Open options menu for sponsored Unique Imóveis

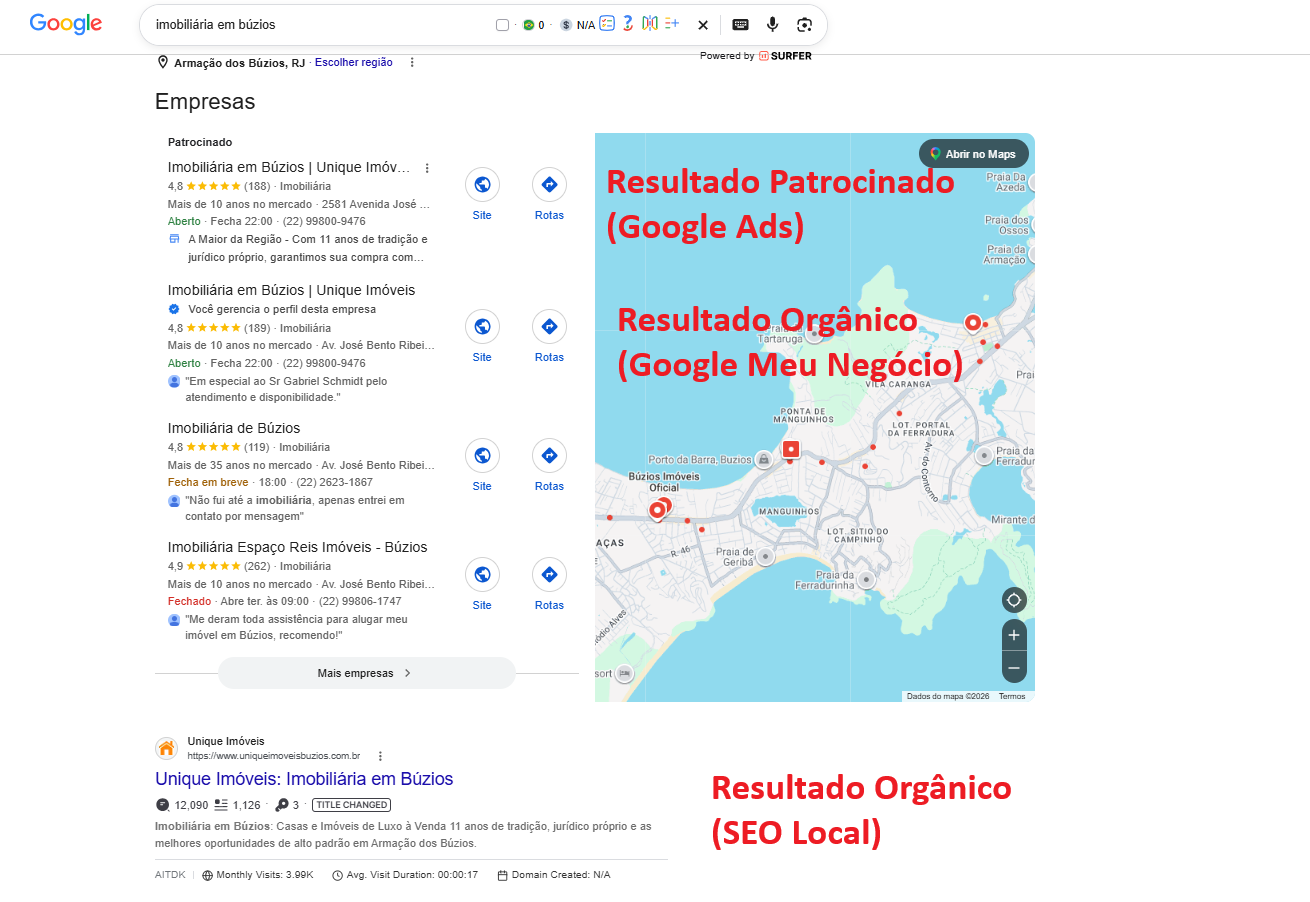(427, 168)
